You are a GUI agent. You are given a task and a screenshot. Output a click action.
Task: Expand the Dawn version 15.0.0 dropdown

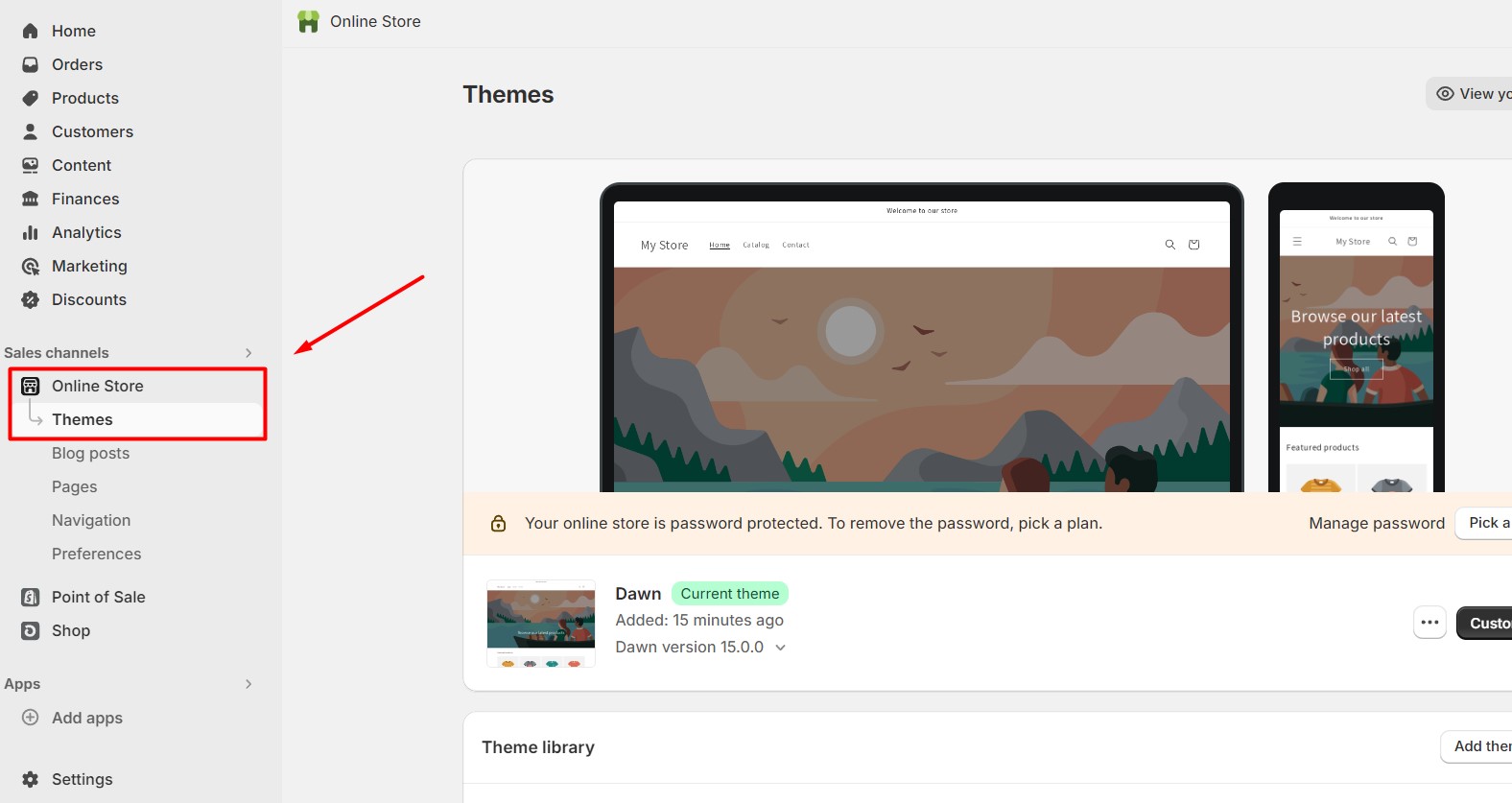[780, 648]
